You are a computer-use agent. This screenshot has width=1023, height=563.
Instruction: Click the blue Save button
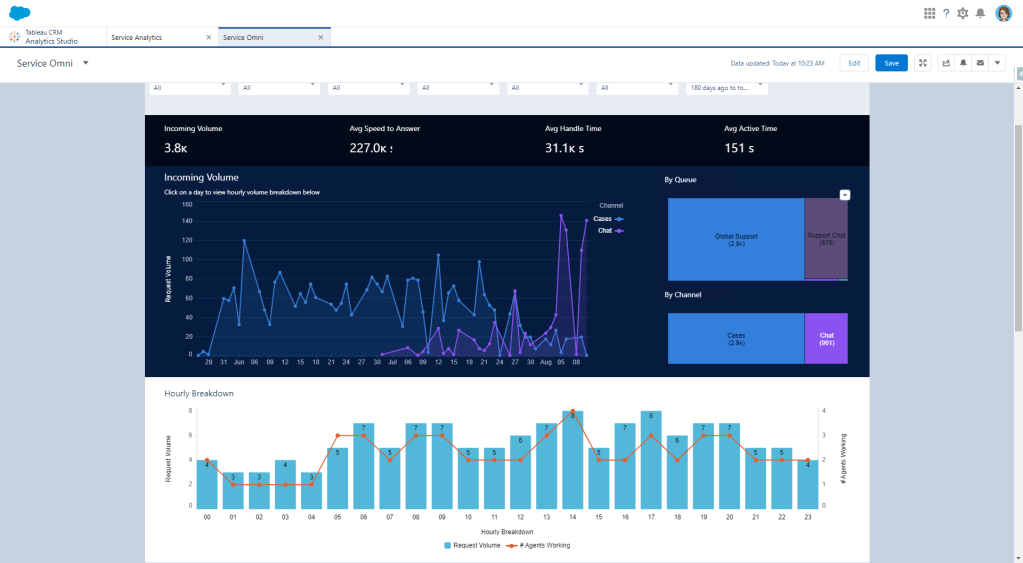pos(891,63)
